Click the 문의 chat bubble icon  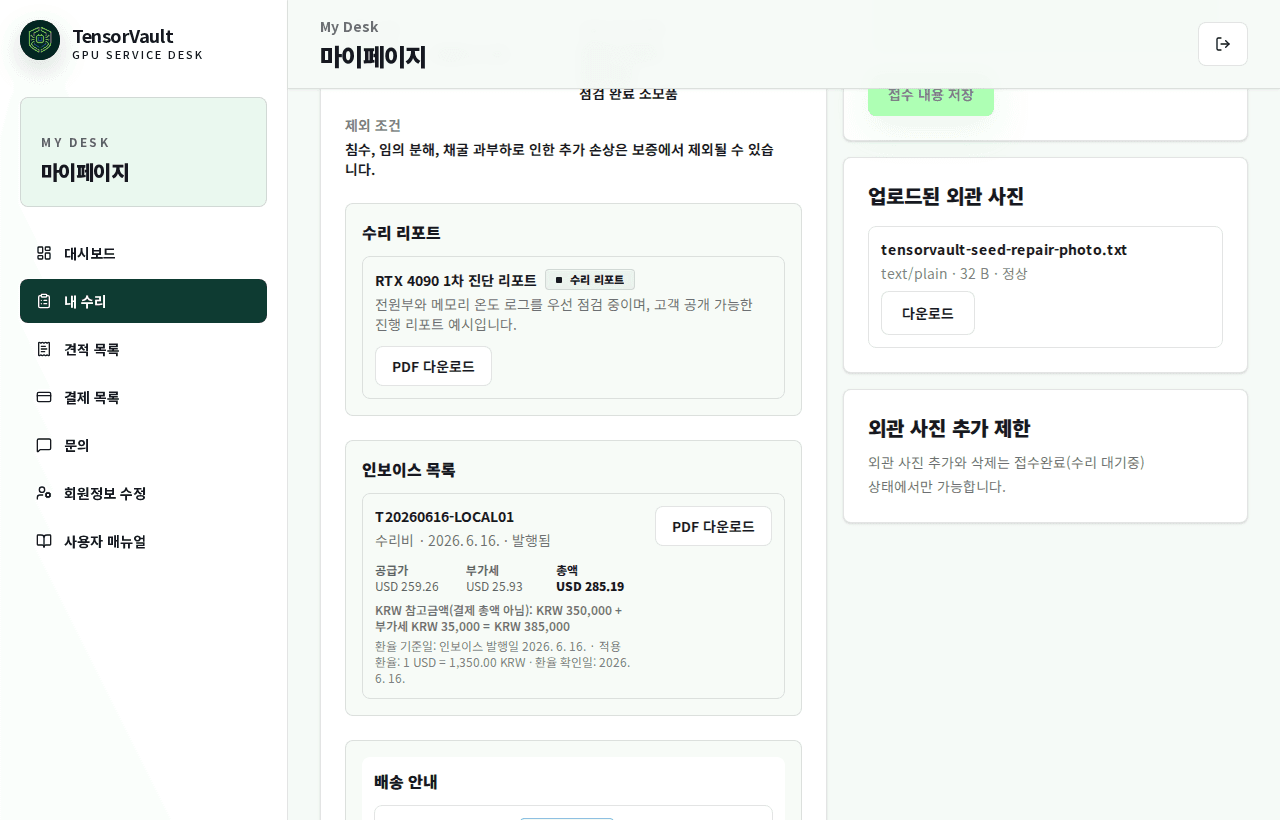(x=44, y=445)
